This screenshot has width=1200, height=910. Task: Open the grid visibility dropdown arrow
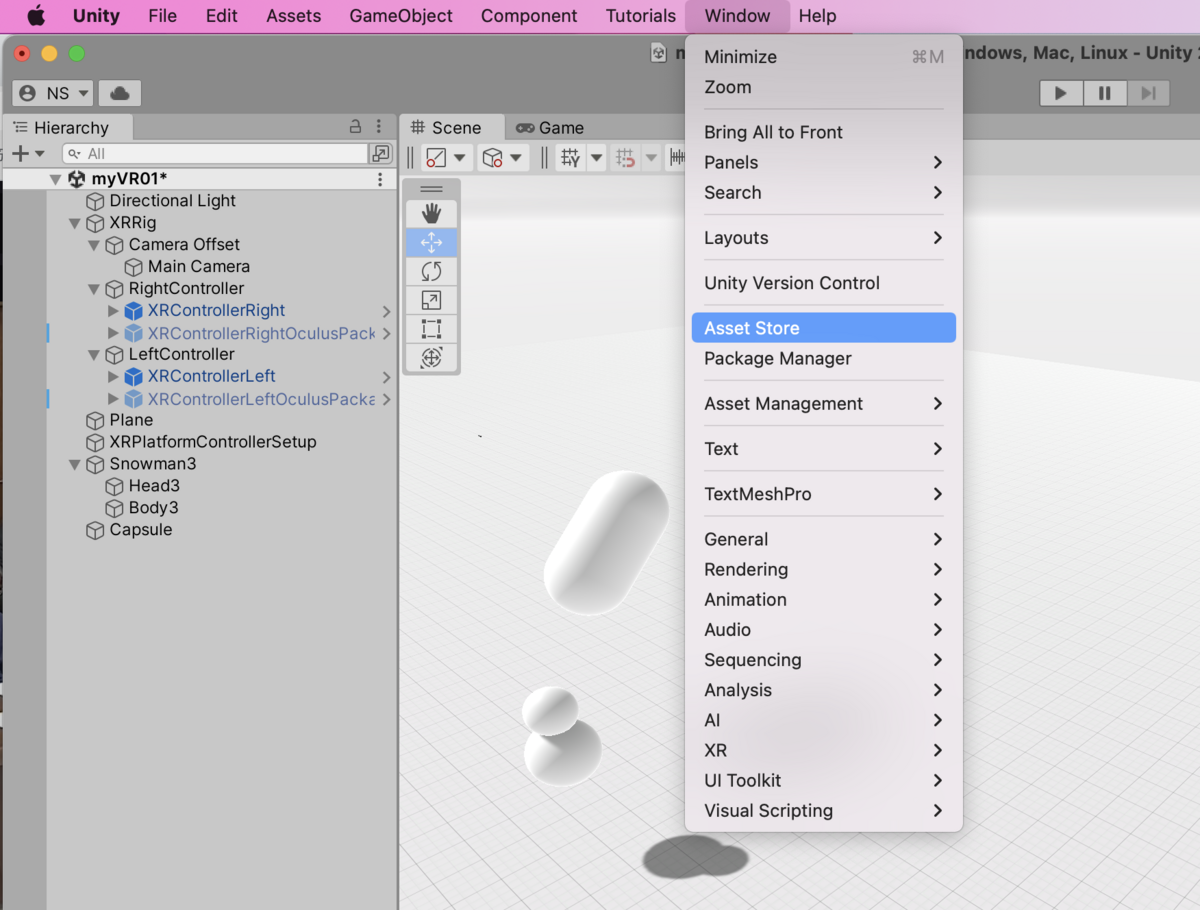(x=596, y=157)
